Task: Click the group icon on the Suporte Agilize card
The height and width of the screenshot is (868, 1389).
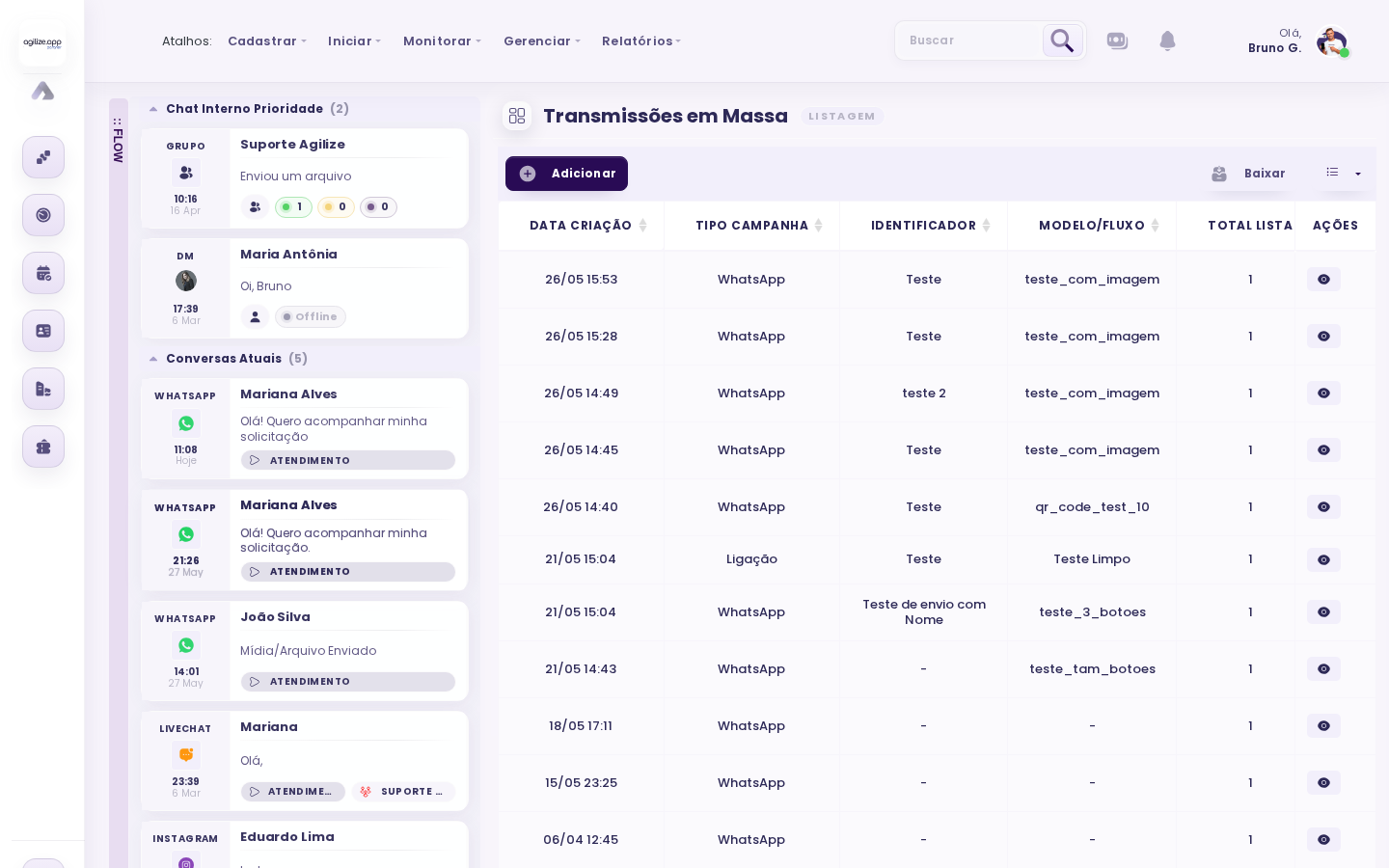Action: tap(186, 173)
